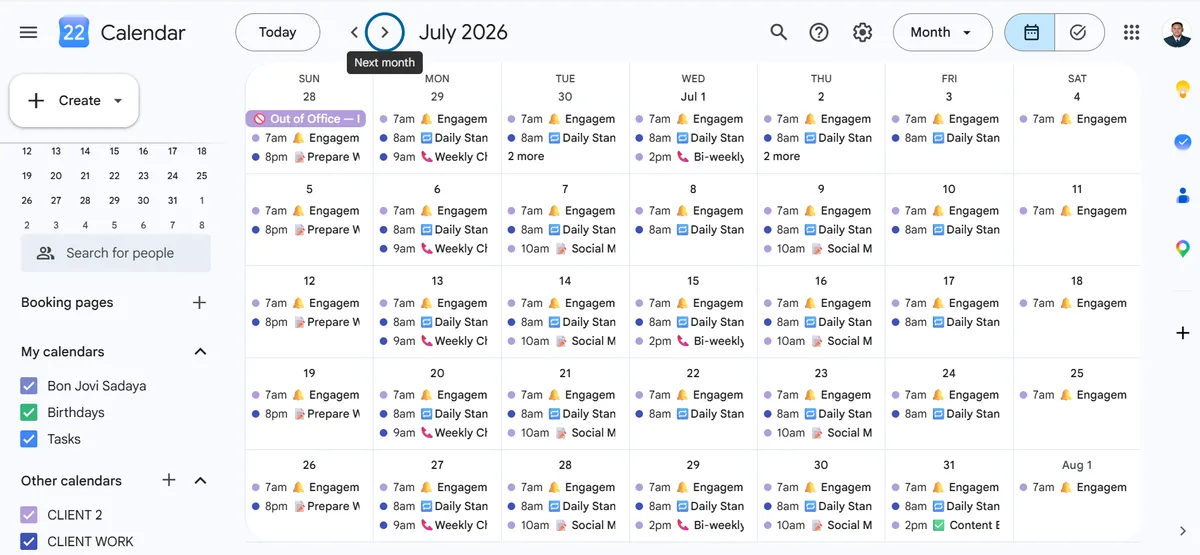Screen dimensions: 1200x555
Task: Open Contacts side panel icon
Action: point(1182,195)
